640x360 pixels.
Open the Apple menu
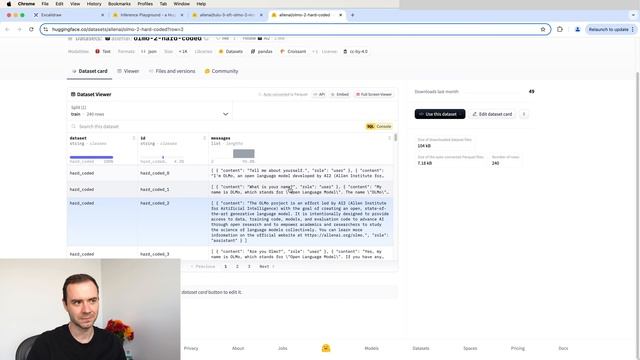tap(9, 4)
